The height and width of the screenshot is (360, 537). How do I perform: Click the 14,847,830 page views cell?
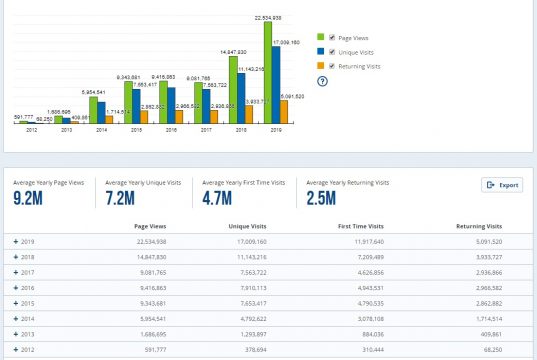click(151, 257)
